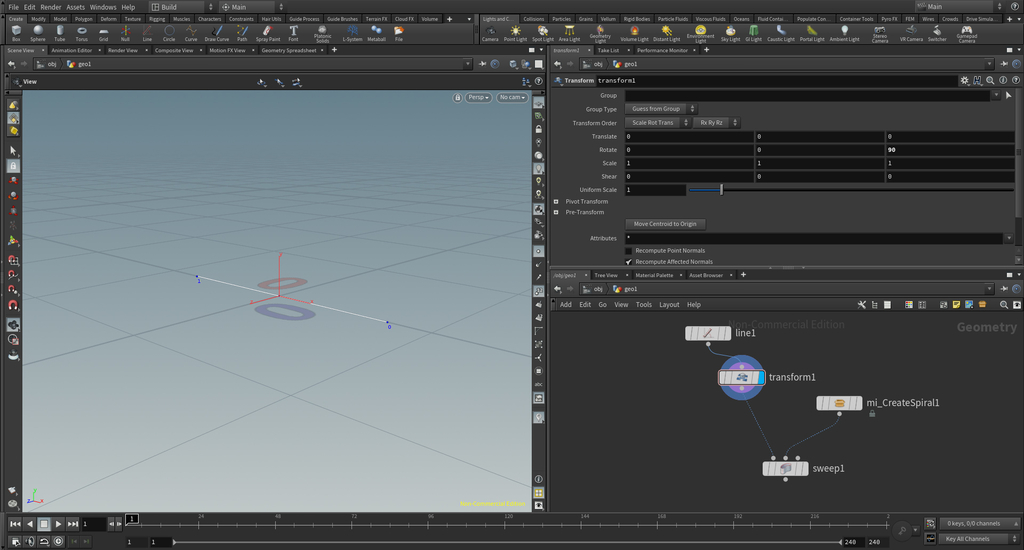1024x550 pixels.
Task: Jump to last frame
Action: coord(72,524)
